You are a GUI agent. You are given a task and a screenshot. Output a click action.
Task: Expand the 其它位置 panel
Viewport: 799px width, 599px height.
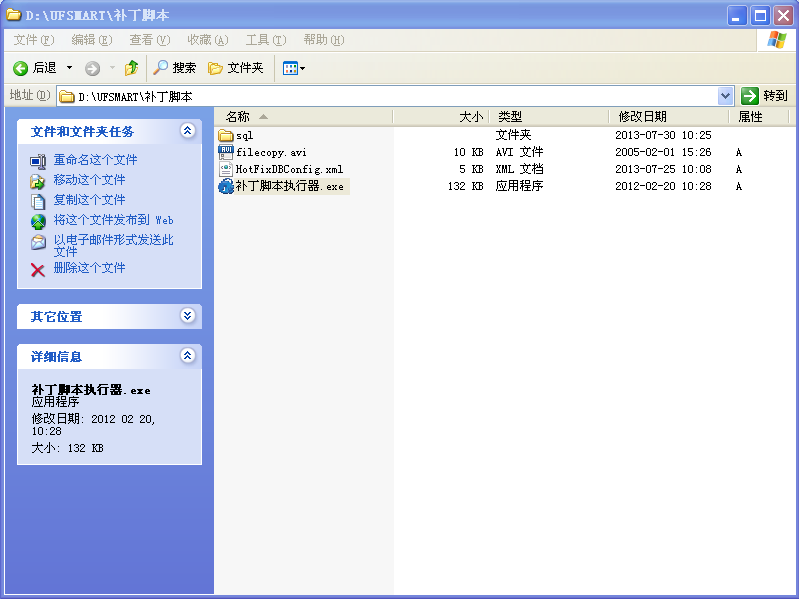click(x=188, y=316)
